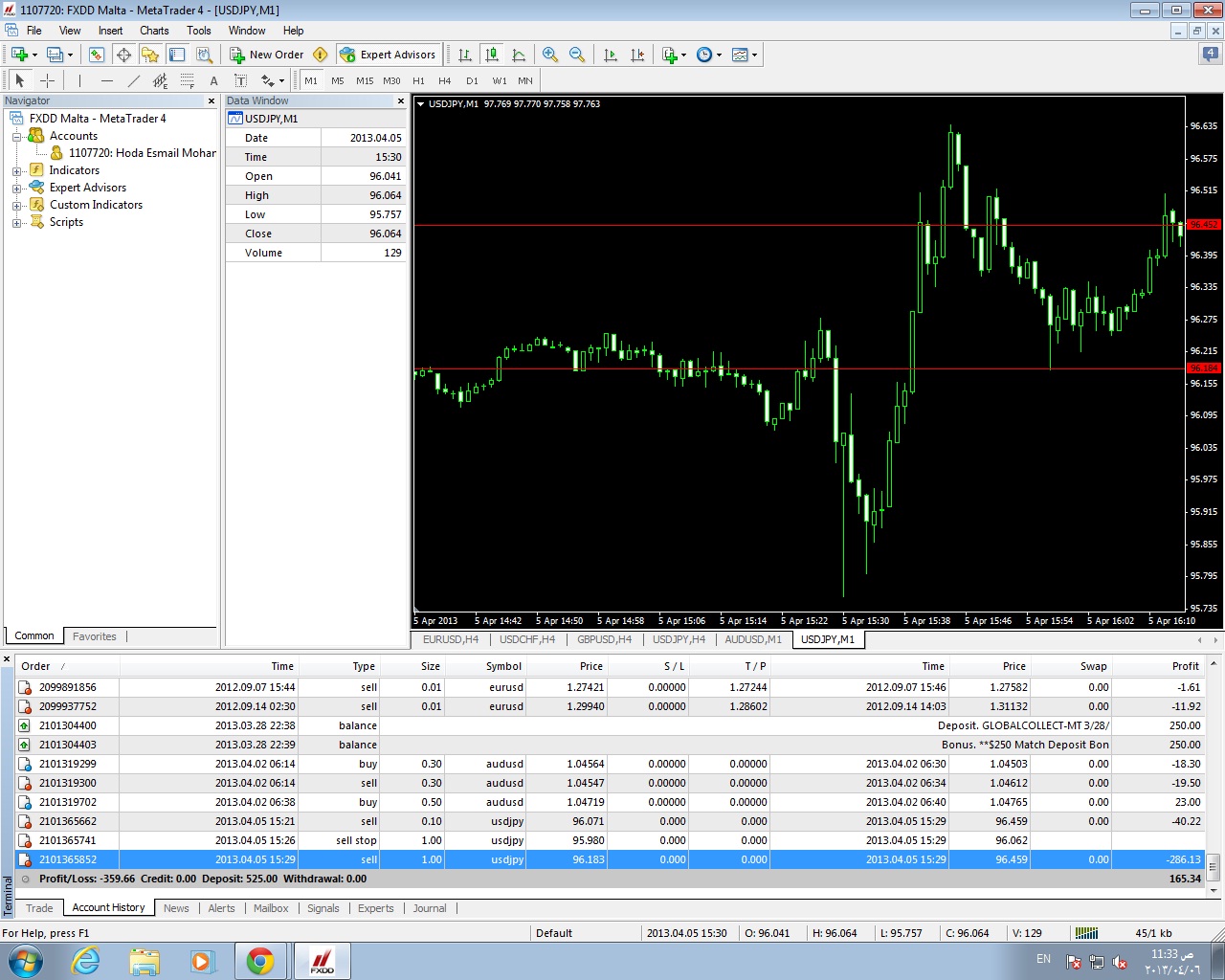Toggle the Data Window crosshair-target icon
This screenshot has width=1225, height=980.
(x=123, y=55)
